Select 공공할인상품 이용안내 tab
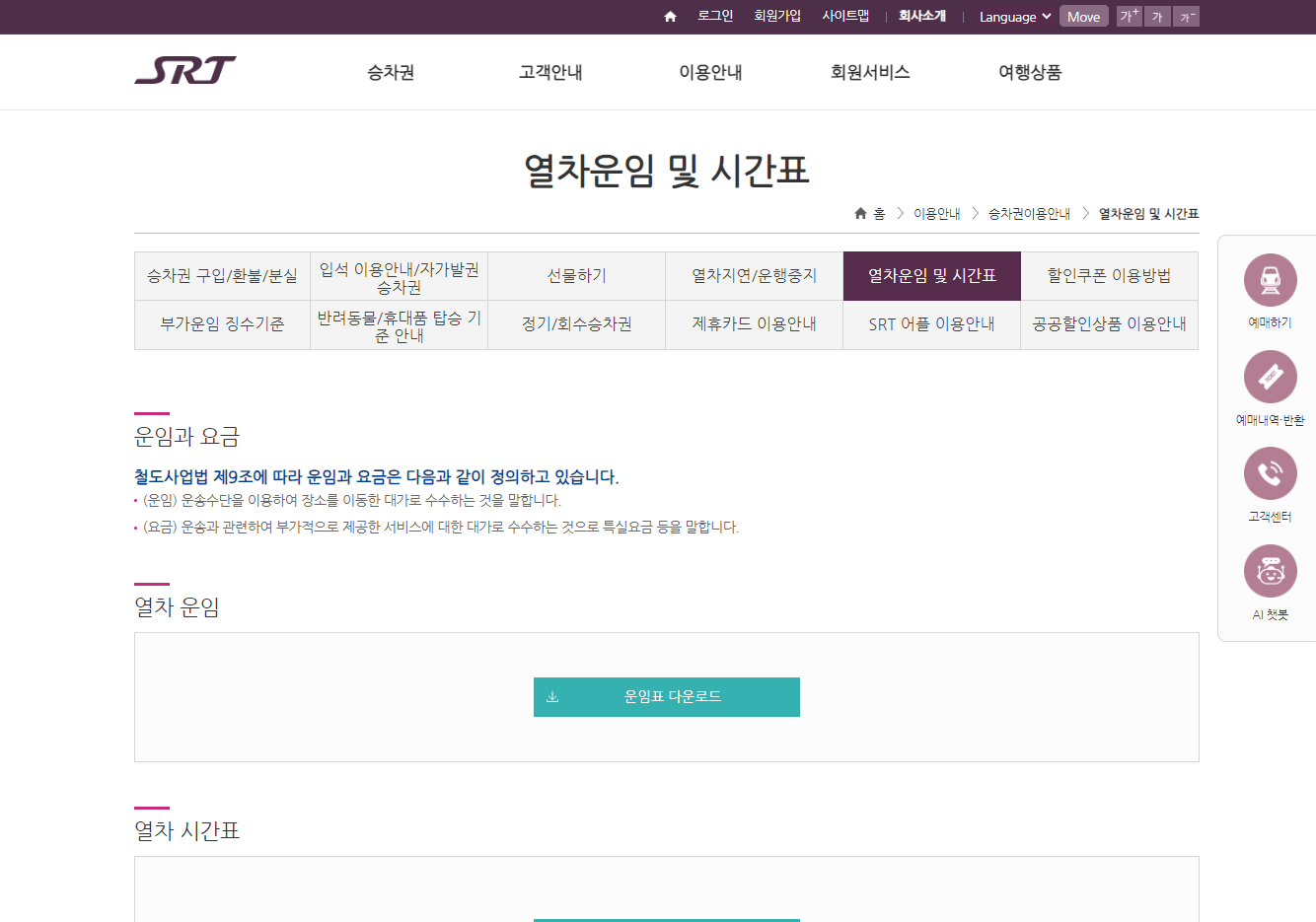Screen dimensions: 1316x922 click(x=1110, y=324)
